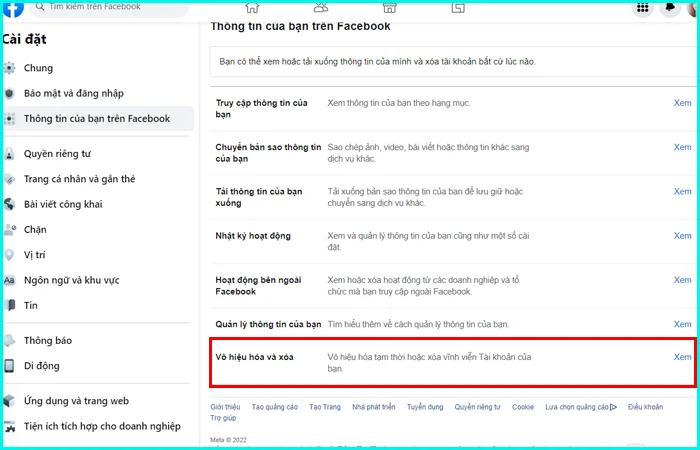Click the shield icon beside Bảo mật và đăng nhập
This screenshot has height=450, width=700.
pyautogui.click(x=9, y=93)
